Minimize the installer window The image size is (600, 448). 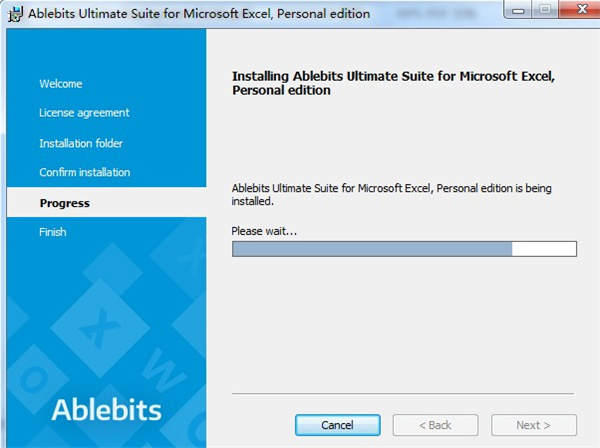(x=518, y=10)
